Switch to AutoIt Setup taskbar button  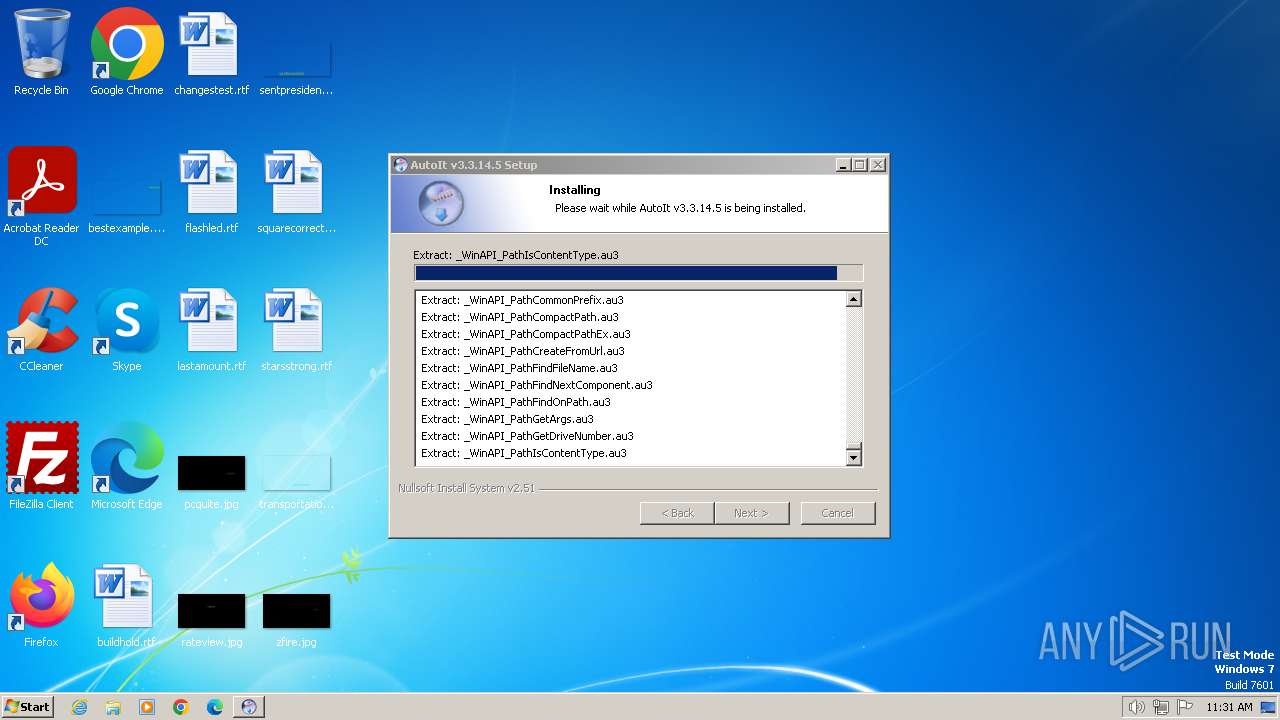click(249, 707)
